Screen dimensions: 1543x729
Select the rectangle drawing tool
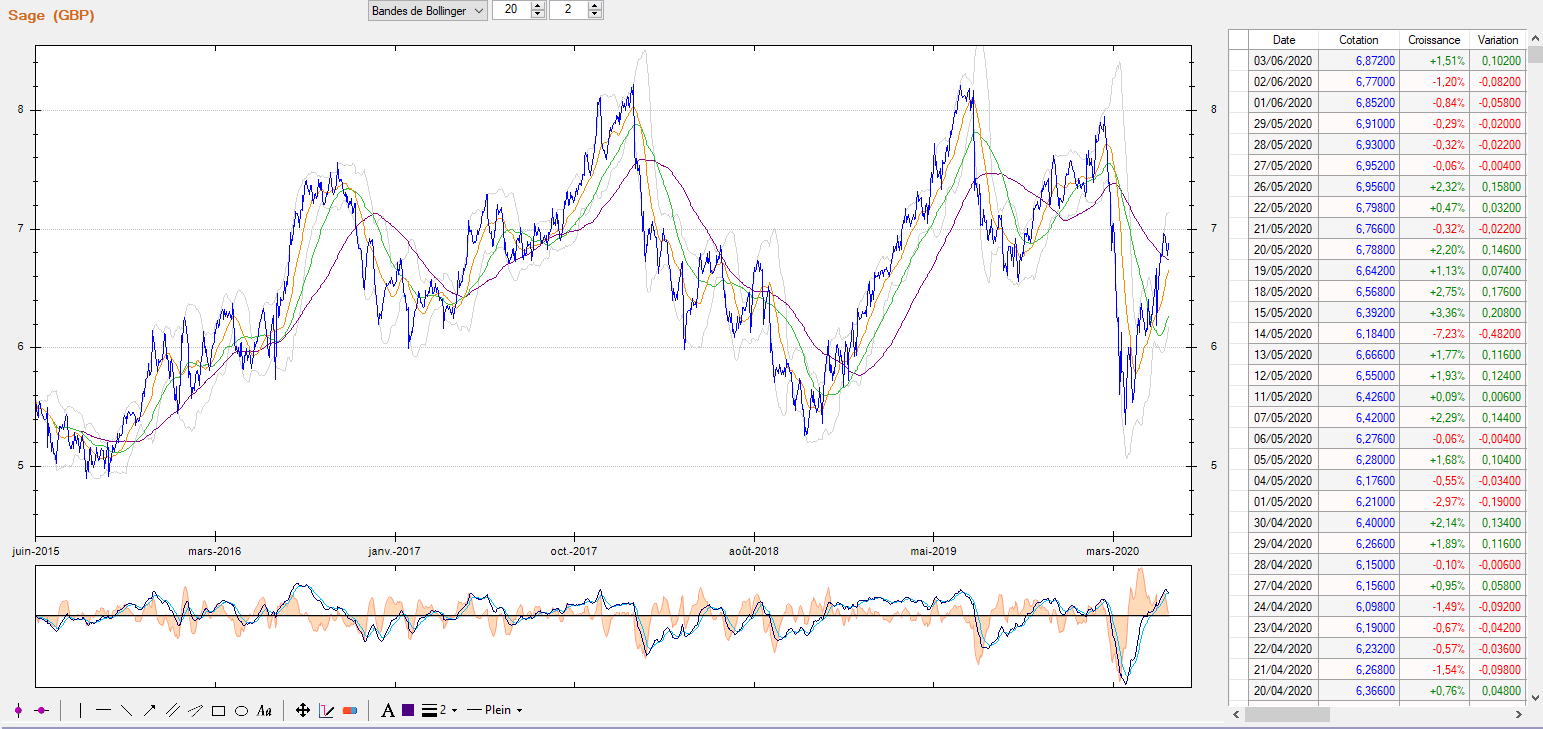click(218, 711)
